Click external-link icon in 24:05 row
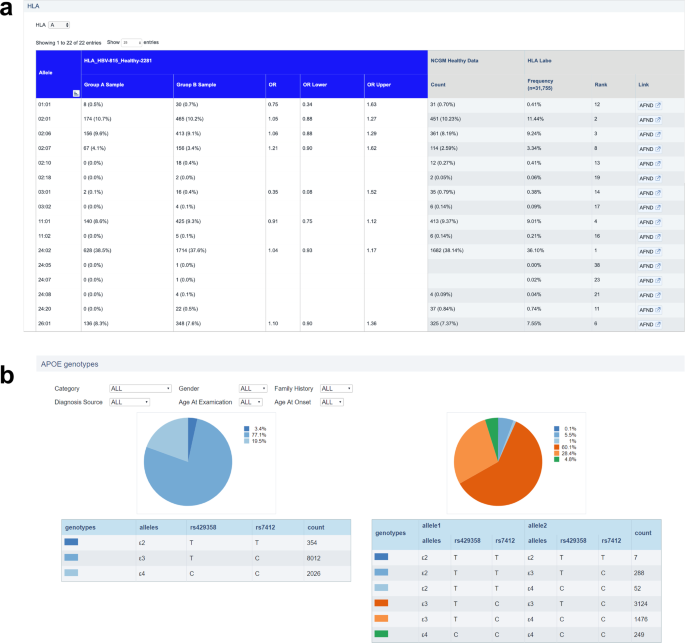Image resolution: width=685 pixels, height=643 pixels. pos(658,266)
